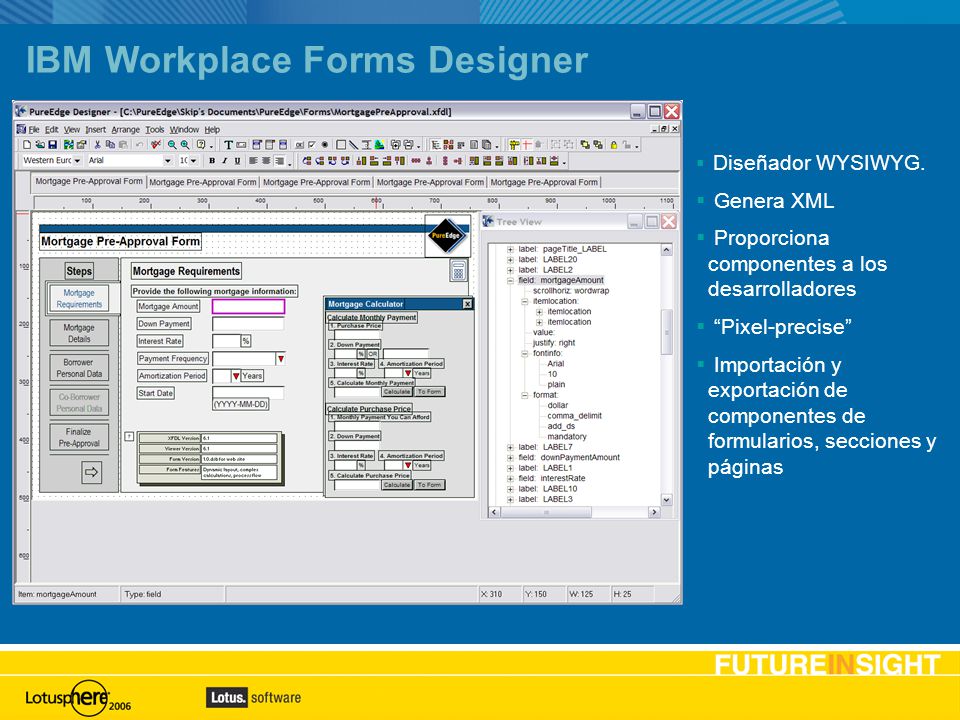The image size is (960, 720).
Task: Collapse the fontinfo node in Tree View
Action: (525, 353)
